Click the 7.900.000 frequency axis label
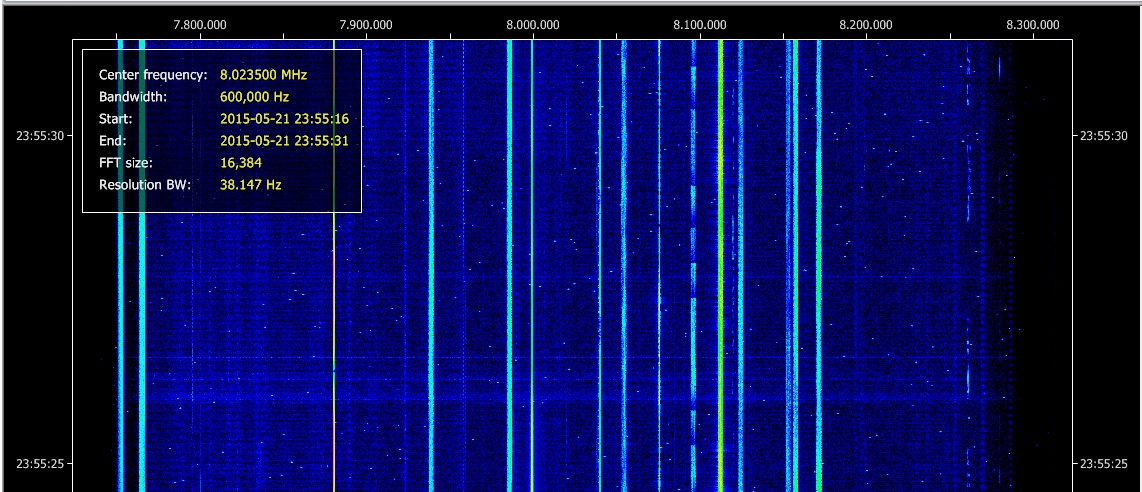1142x492 pixels. pyautogui.click(x=366, y=25)
